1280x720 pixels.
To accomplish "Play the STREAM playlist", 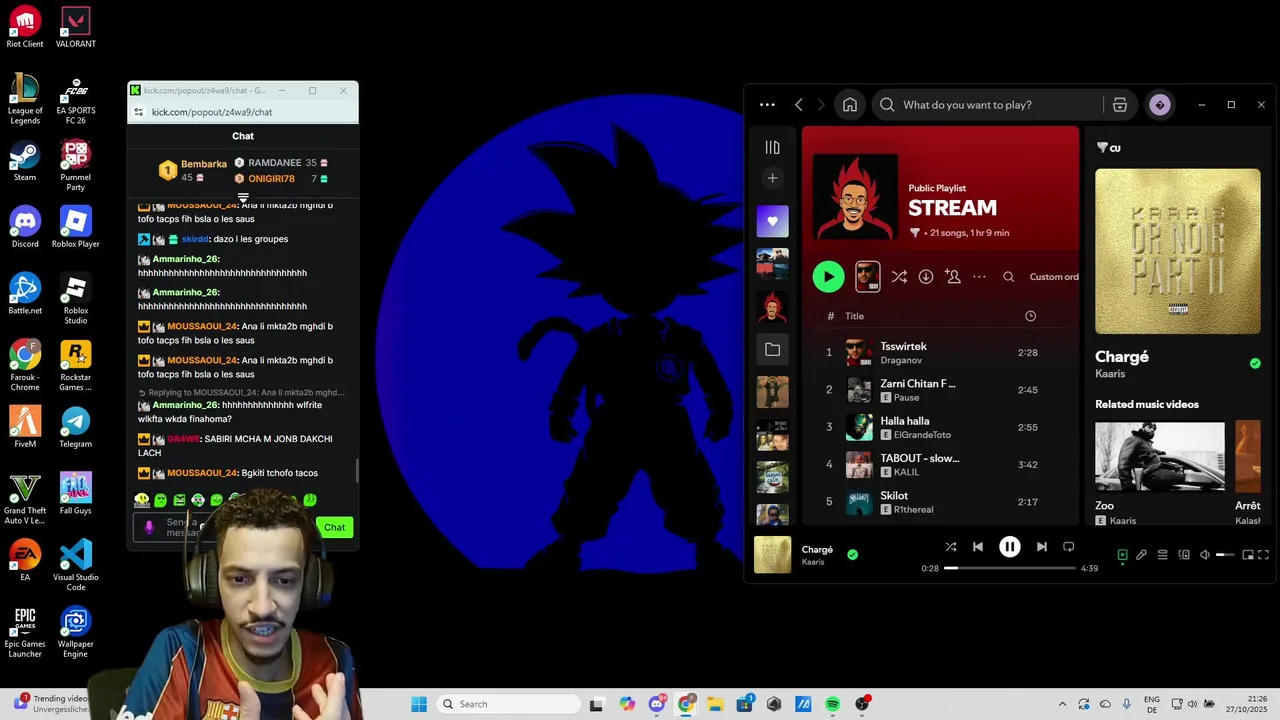I will [828, 277].
